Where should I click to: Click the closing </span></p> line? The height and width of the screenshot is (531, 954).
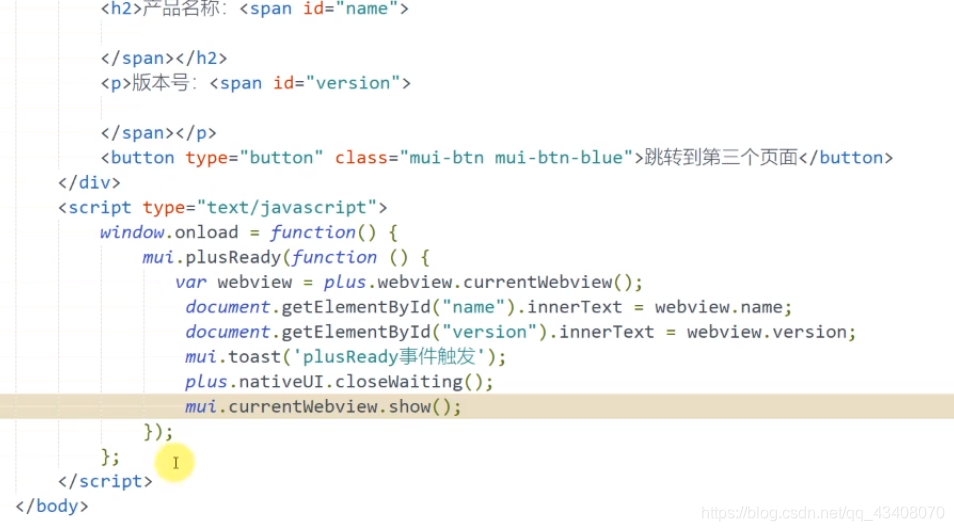[x=159, y=133]
